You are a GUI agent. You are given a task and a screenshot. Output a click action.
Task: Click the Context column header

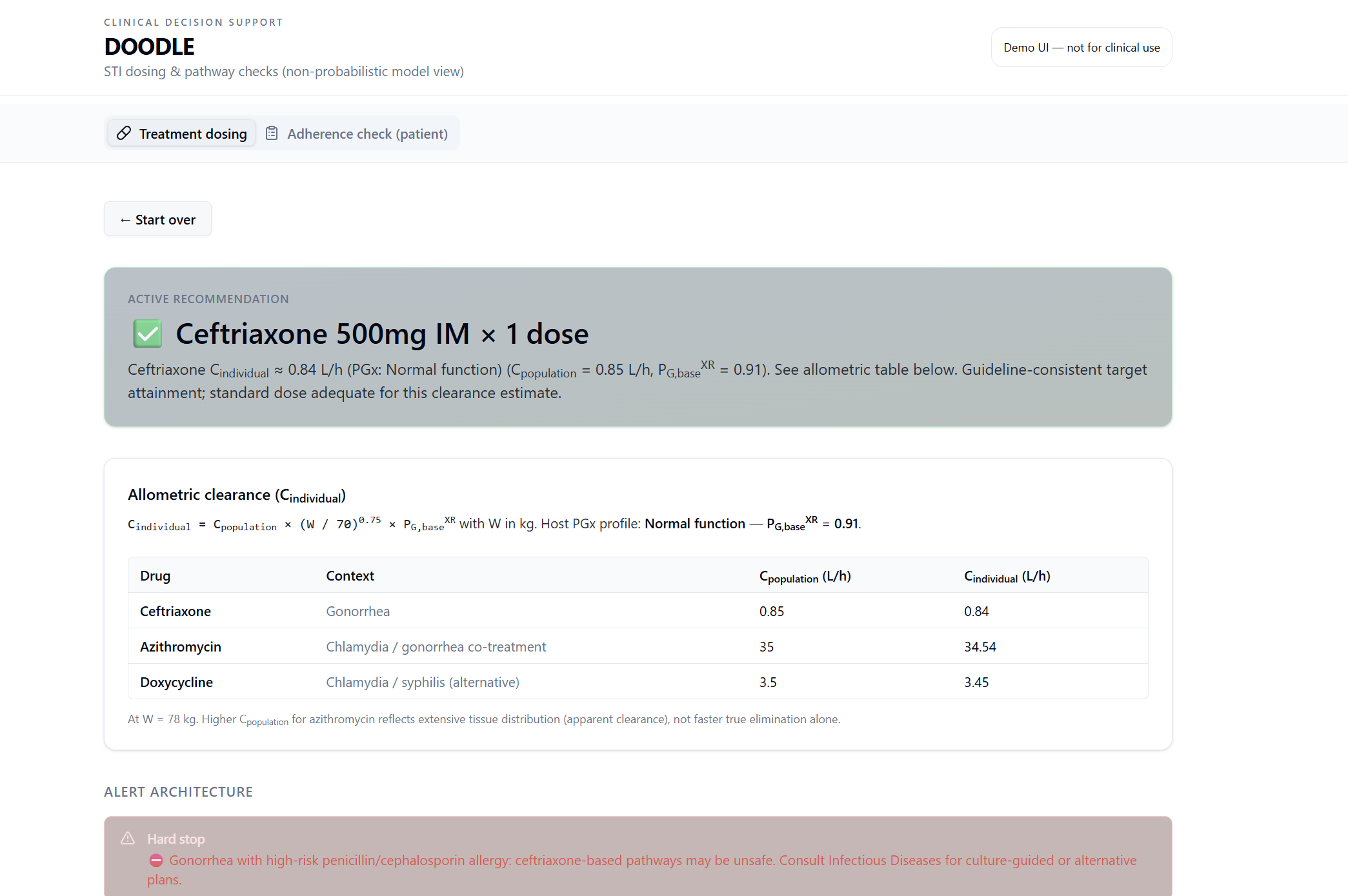pos(350,575)
